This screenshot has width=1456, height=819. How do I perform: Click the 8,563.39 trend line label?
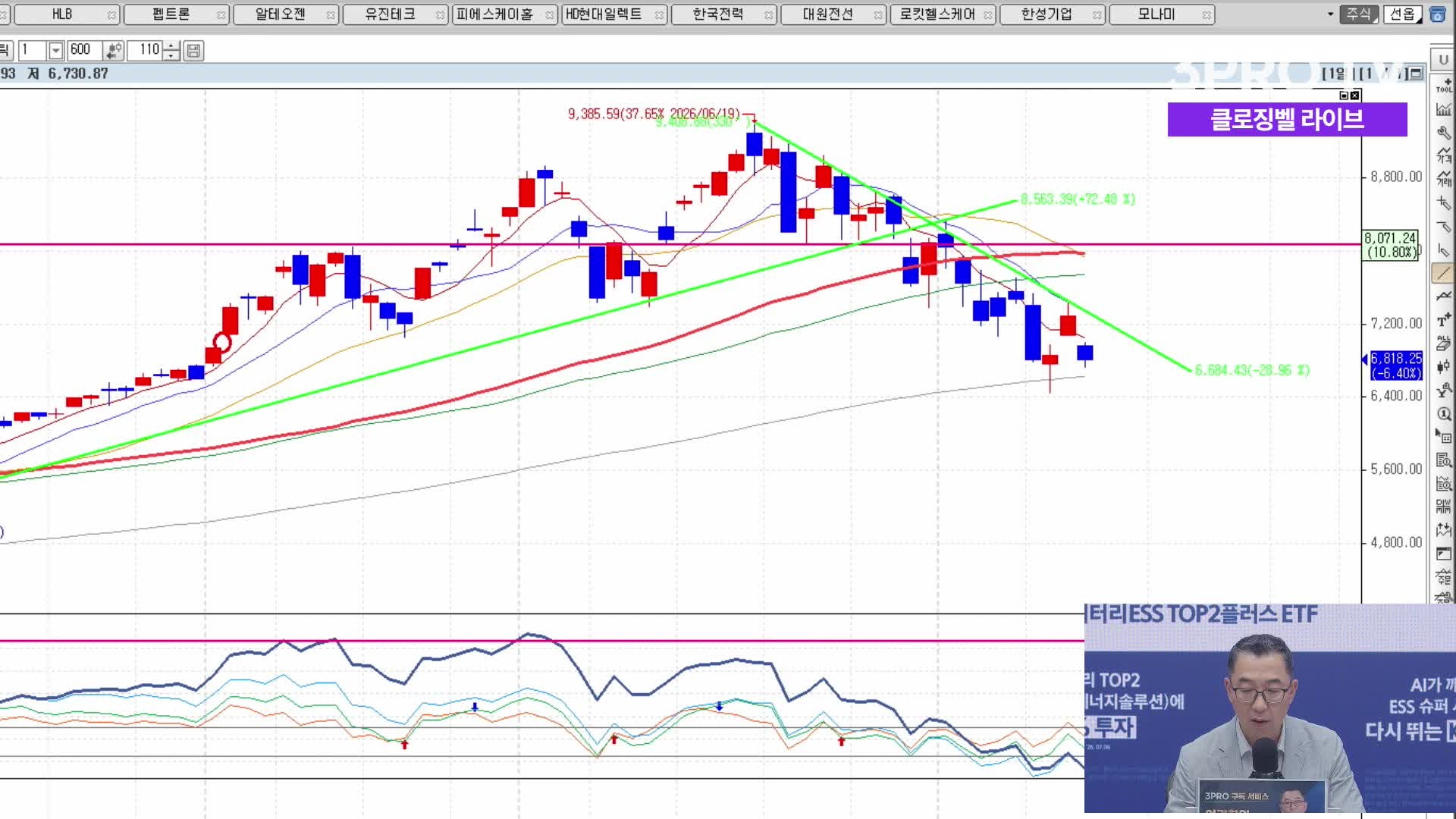[x=1078, y=199]
